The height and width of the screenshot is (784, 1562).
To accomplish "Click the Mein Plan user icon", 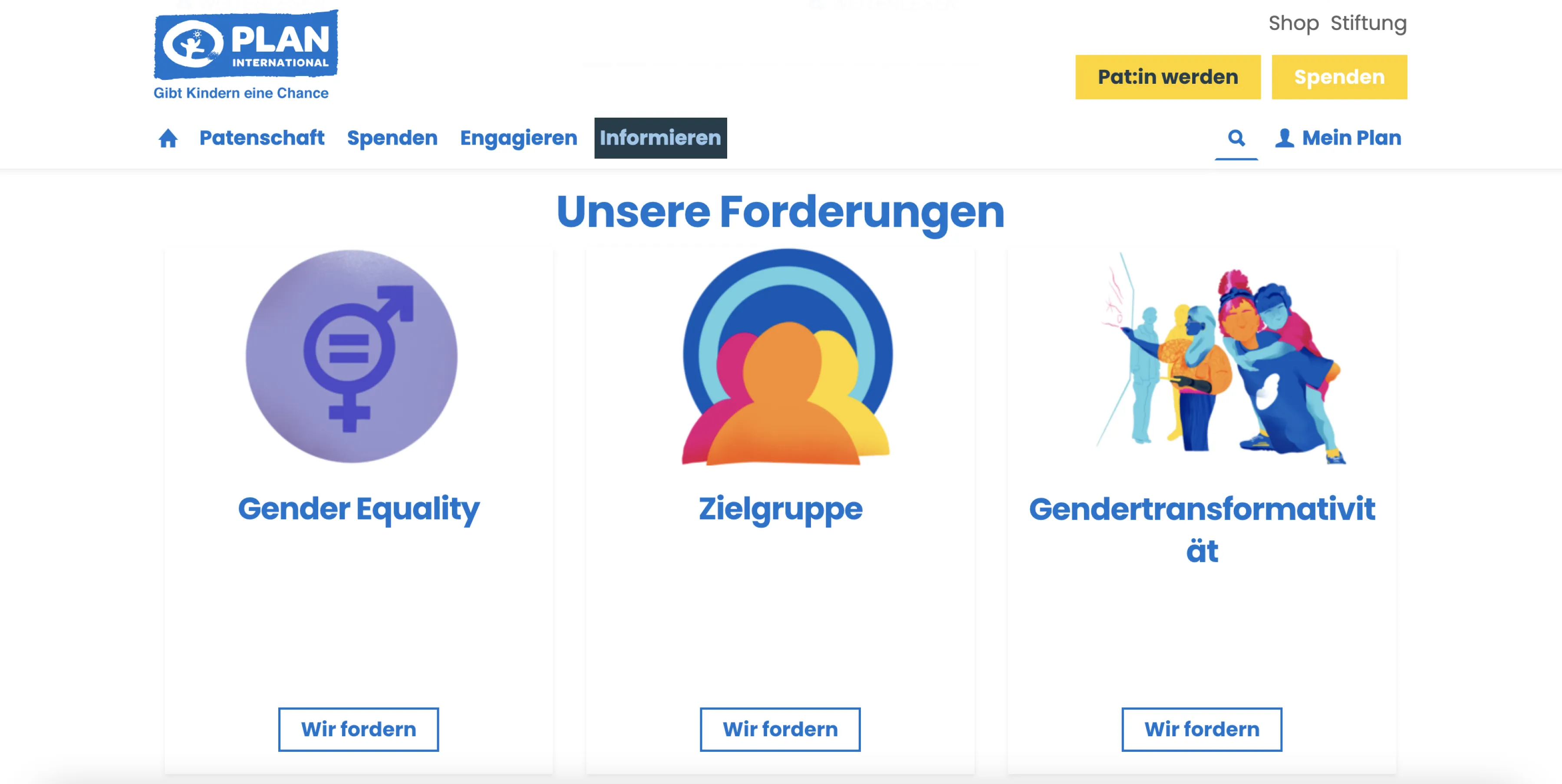I will click(1284, 138).
